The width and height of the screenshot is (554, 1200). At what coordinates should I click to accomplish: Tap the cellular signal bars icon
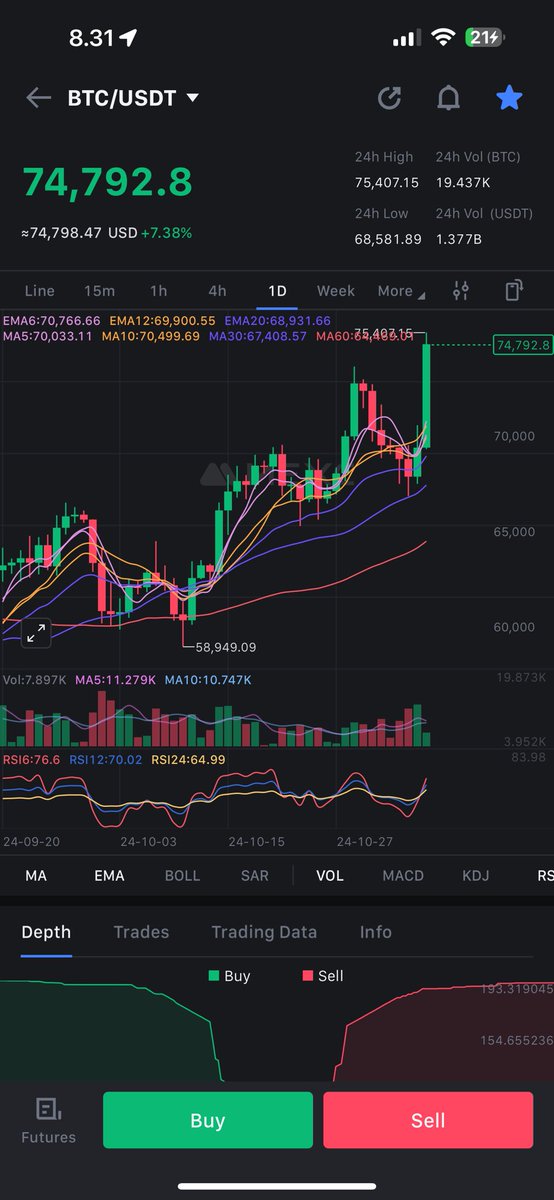tap(406, 38)
